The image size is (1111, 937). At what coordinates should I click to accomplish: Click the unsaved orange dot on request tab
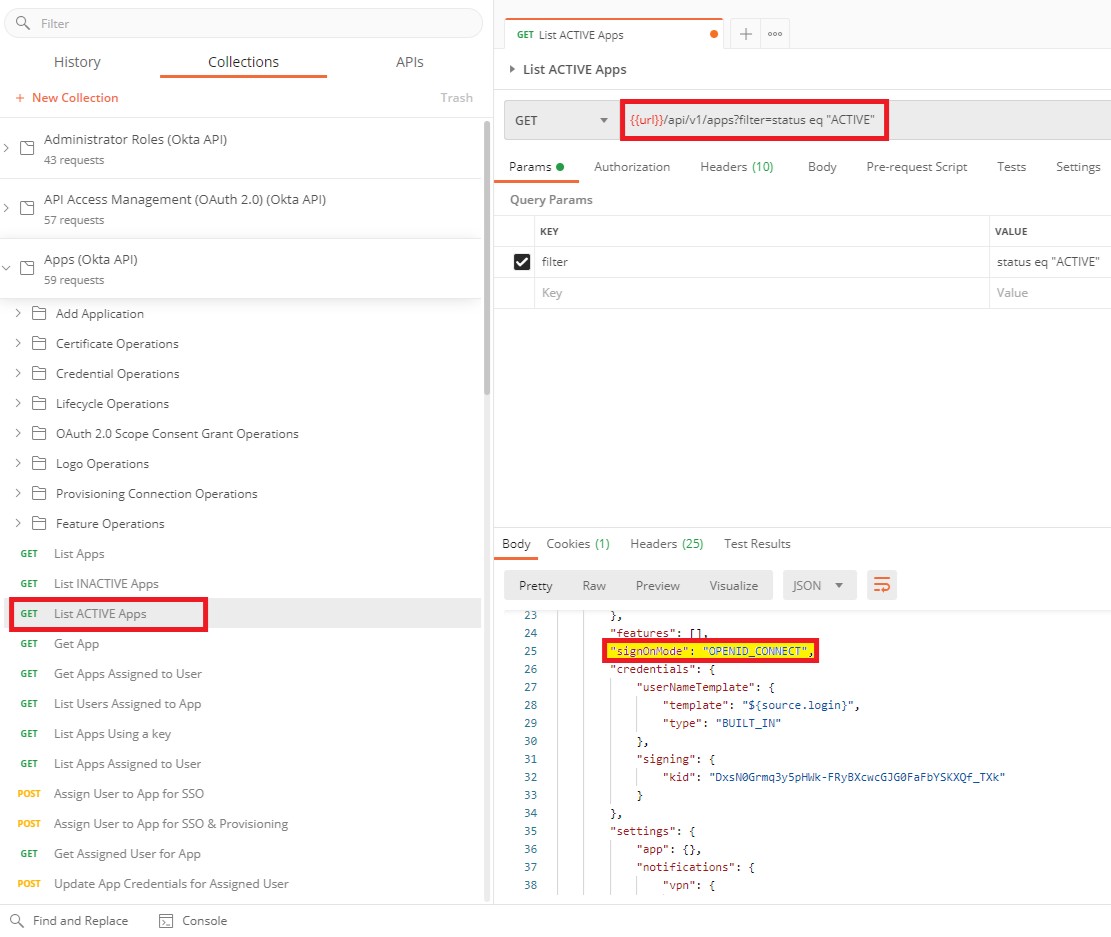pyautogui.click(x=714, y=34)
